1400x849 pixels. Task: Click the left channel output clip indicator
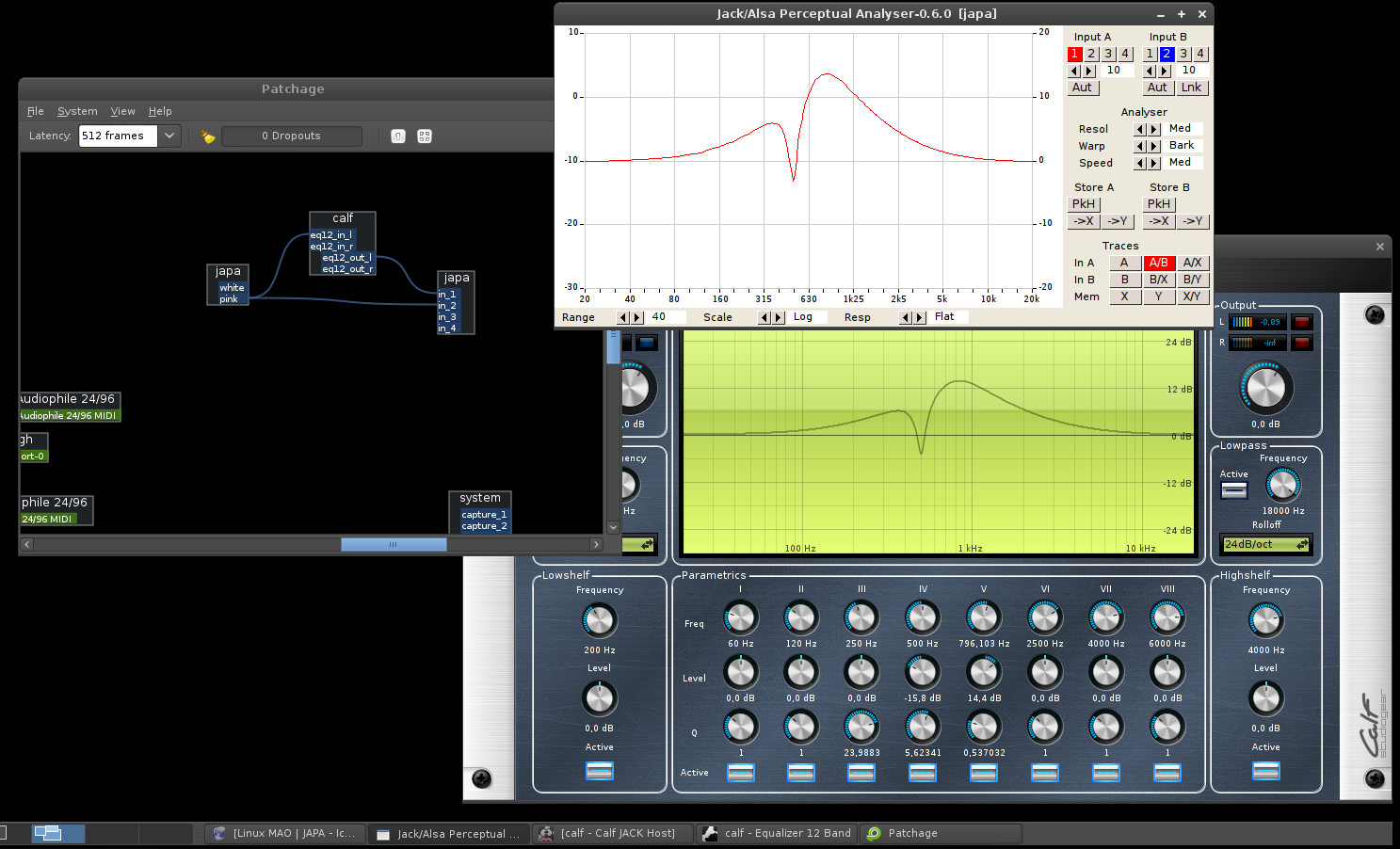coord(1301,322)
